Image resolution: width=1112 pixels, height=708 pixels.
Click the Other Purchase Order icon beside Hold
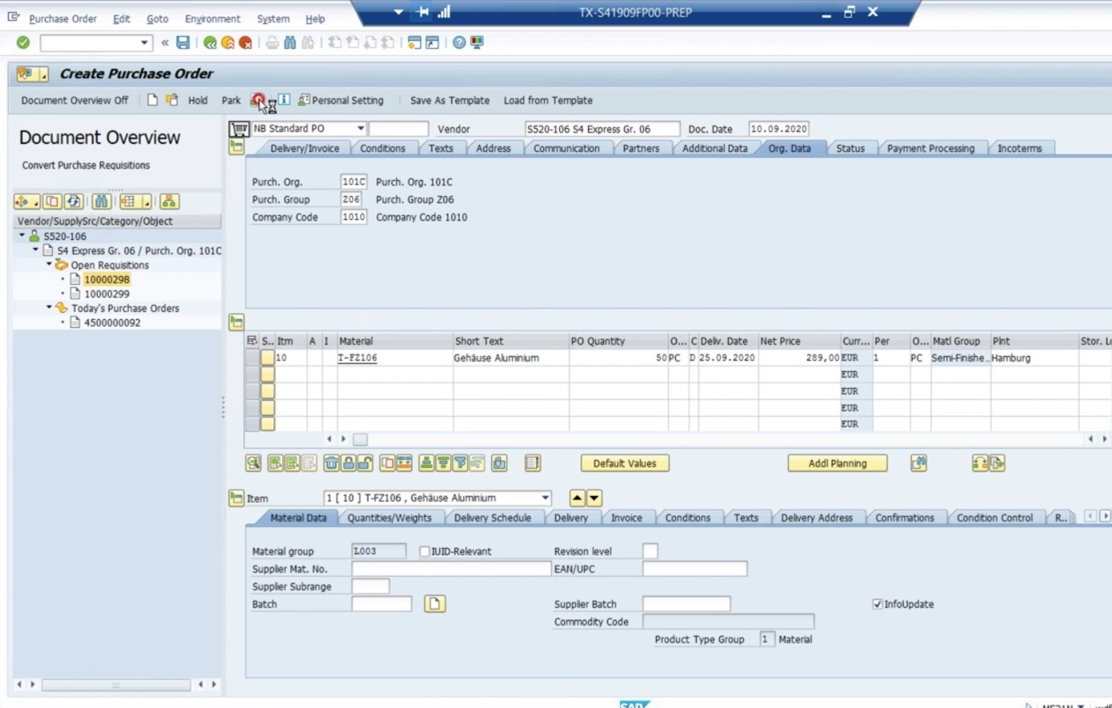(x=172, y=100)
